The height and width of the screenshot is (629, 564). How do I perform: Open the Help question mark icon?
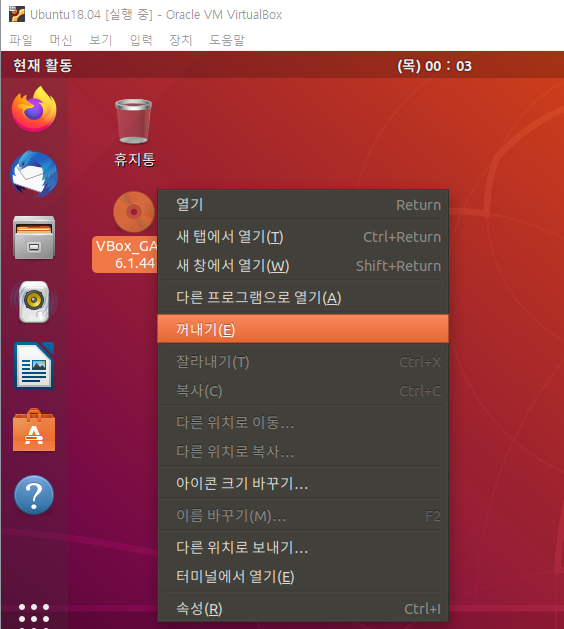pos(34,495)
